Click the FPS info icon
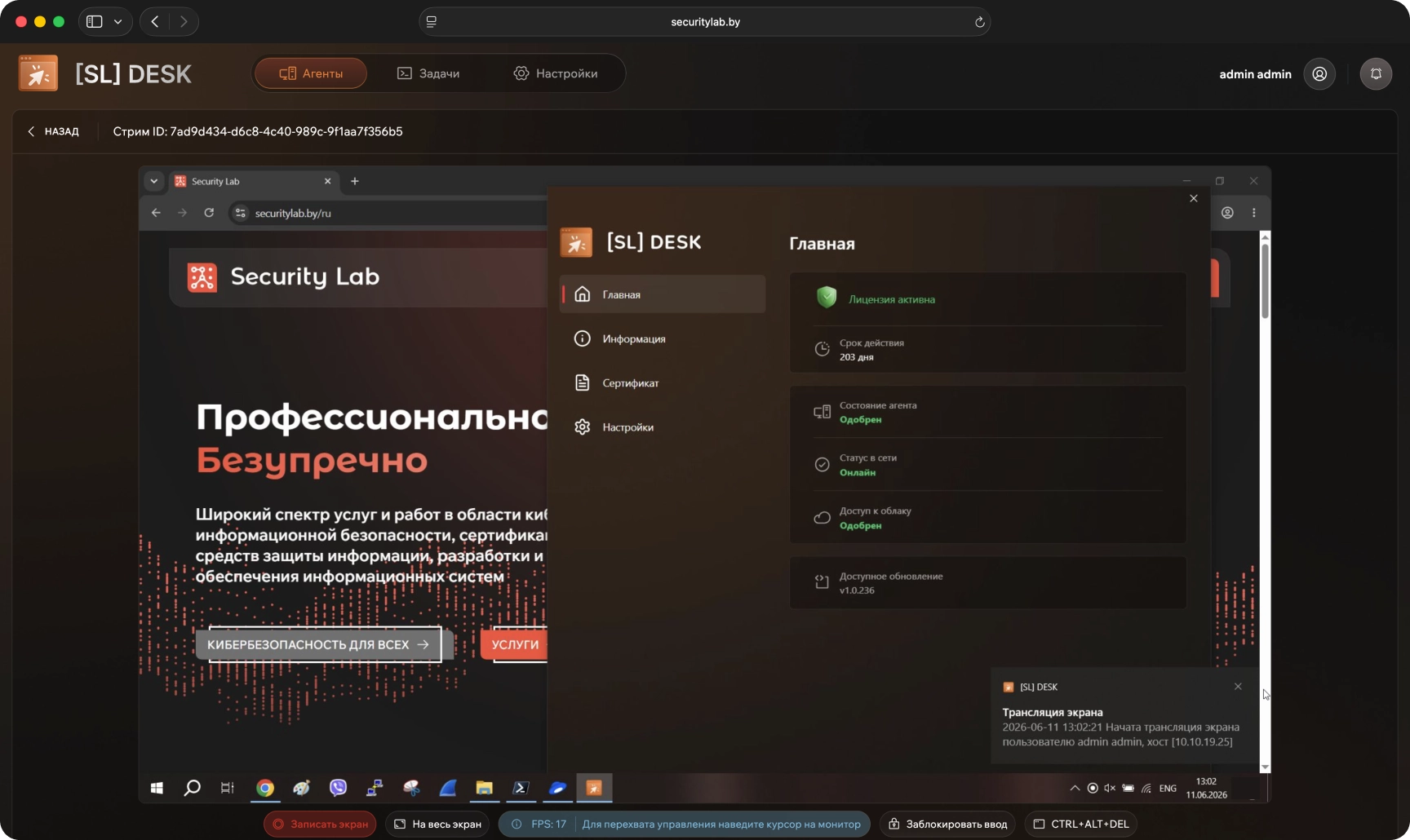The height and width of the screenshot is (840, 1410). (517, 824)
